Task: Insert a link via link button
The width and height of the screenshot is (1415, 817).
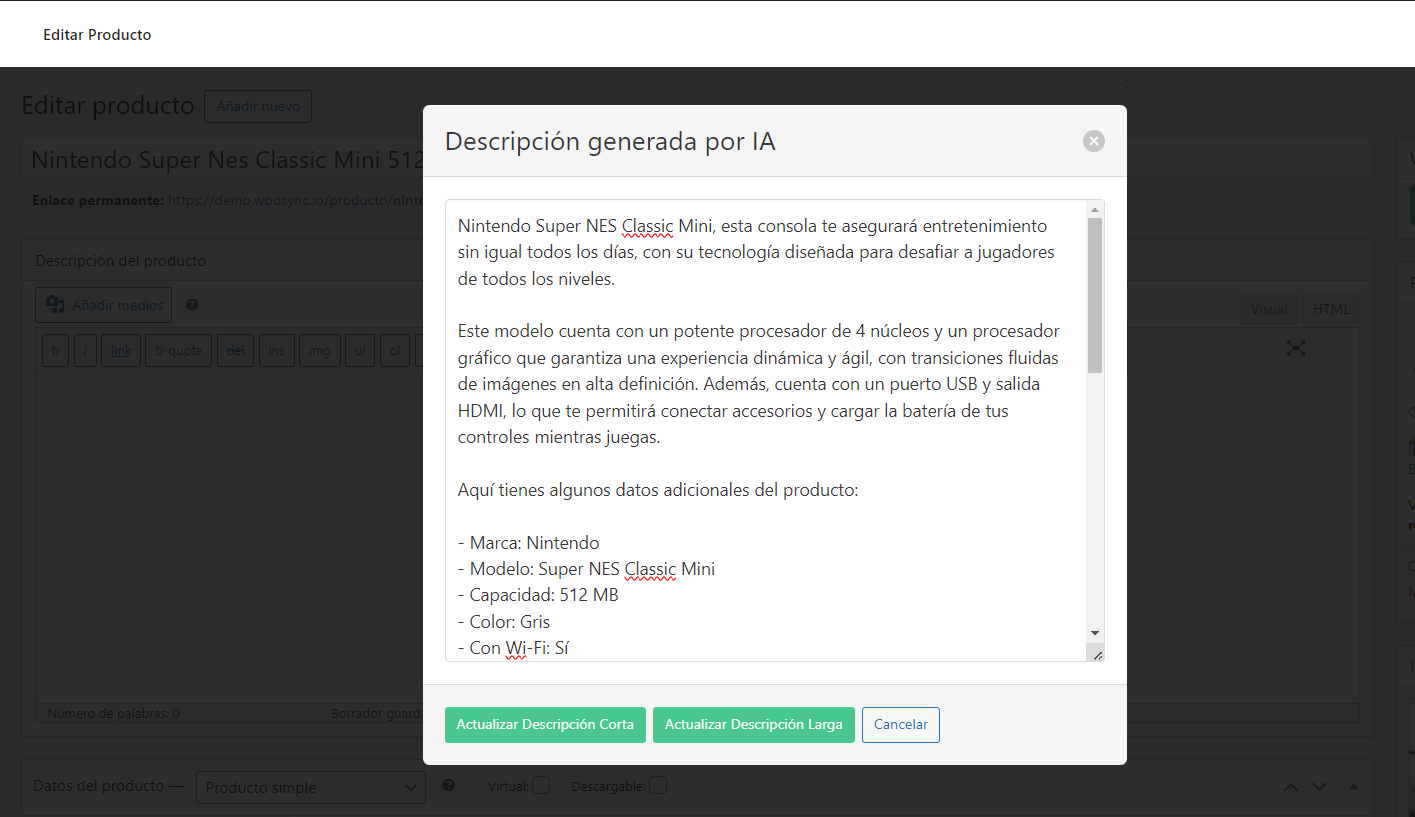Action: (x=121, y=351)
